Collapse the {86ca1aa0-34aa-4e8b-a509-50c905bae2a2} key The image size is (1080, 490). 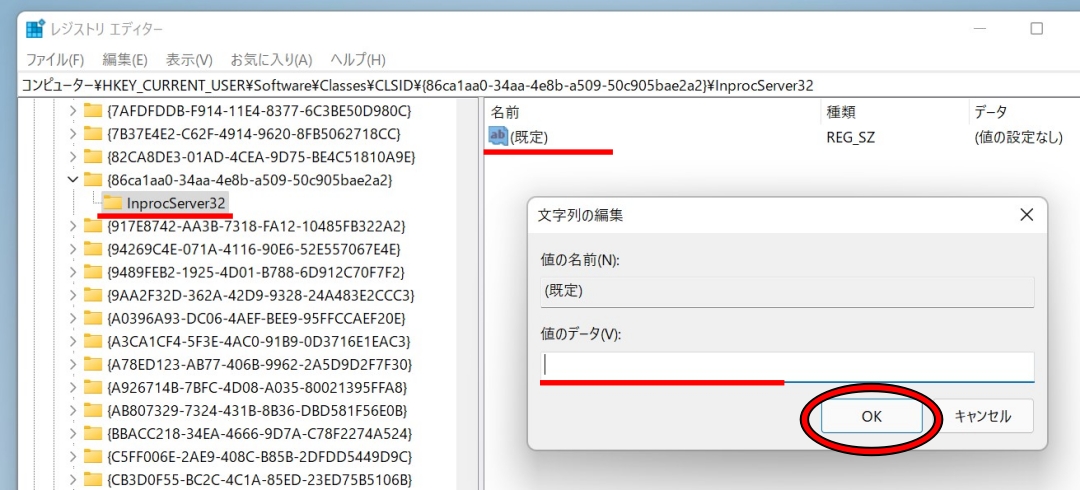click(x=72, y=180)
